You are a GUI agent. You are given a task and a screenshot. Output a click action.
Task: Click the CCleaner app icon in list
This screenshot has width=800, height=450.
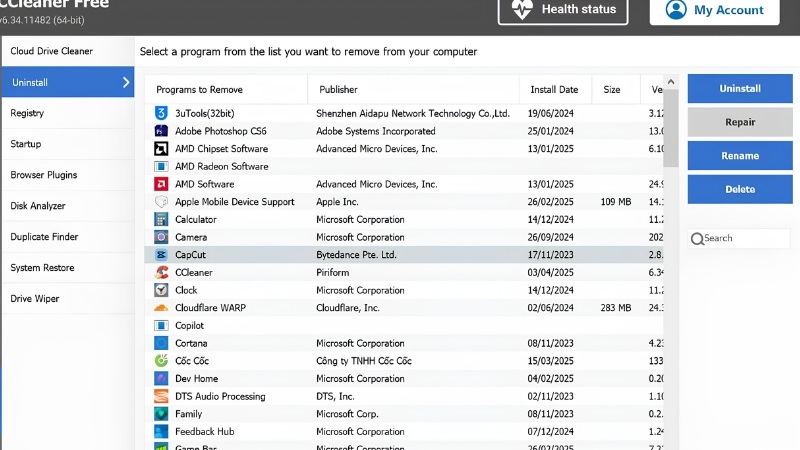[x=161, y=272]
